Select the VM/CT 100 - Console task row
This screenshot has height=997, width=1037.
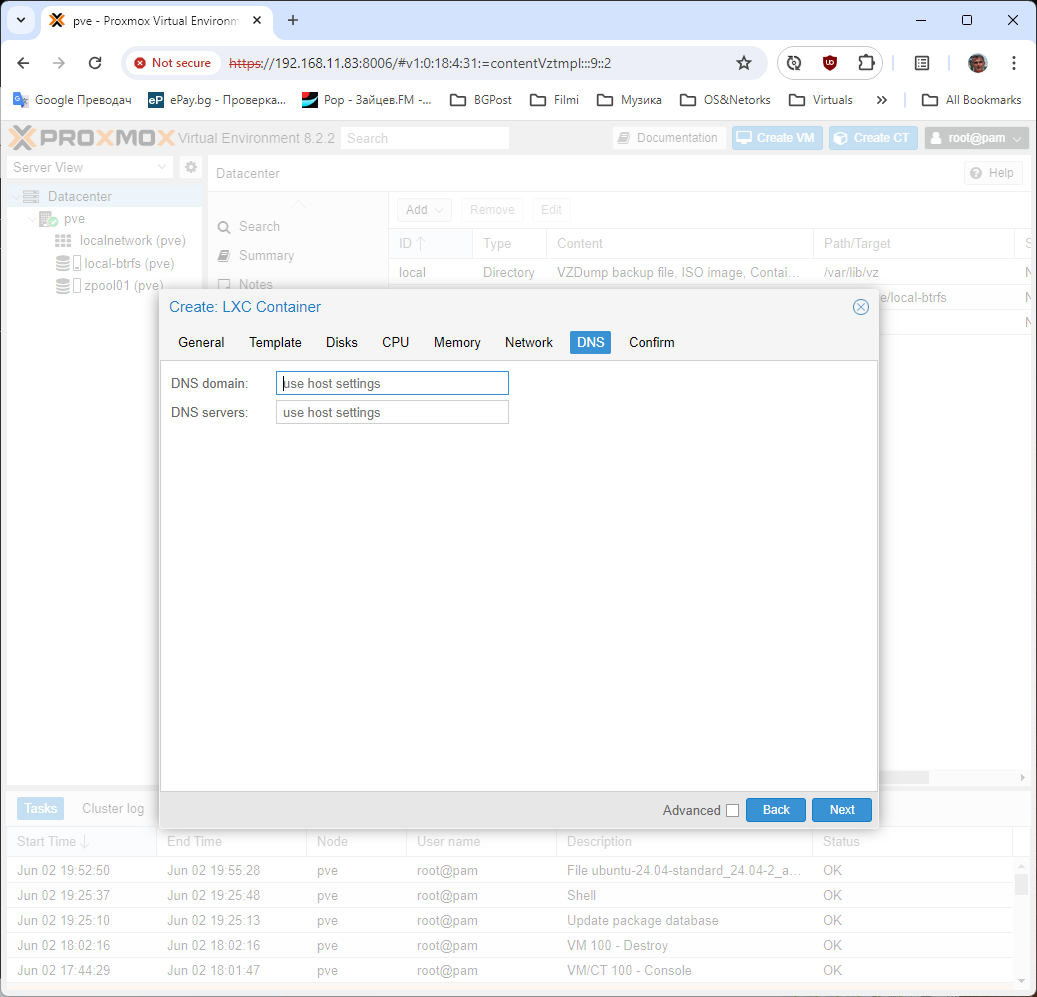(510, 971)
